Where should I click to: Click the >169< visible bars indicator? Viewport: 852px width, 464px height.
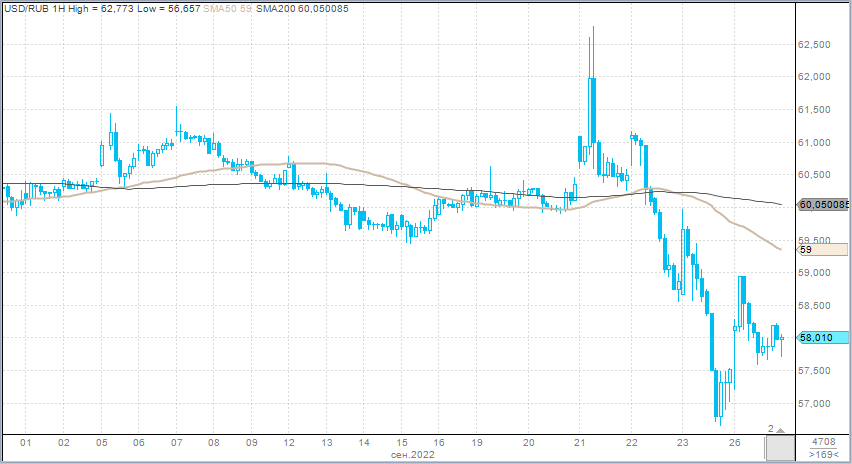(824, 455)
